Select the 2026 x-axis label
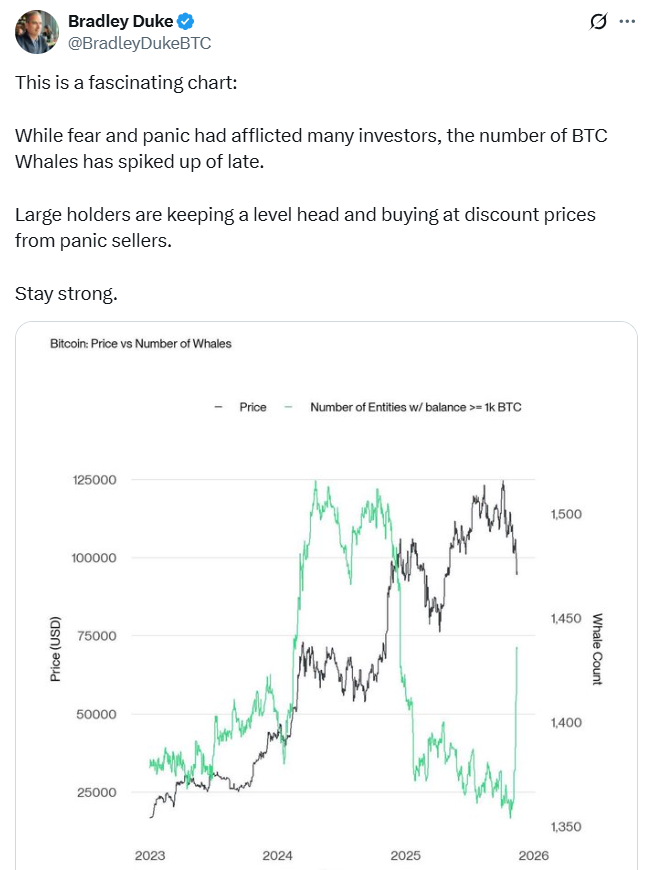 click(533, 856)
